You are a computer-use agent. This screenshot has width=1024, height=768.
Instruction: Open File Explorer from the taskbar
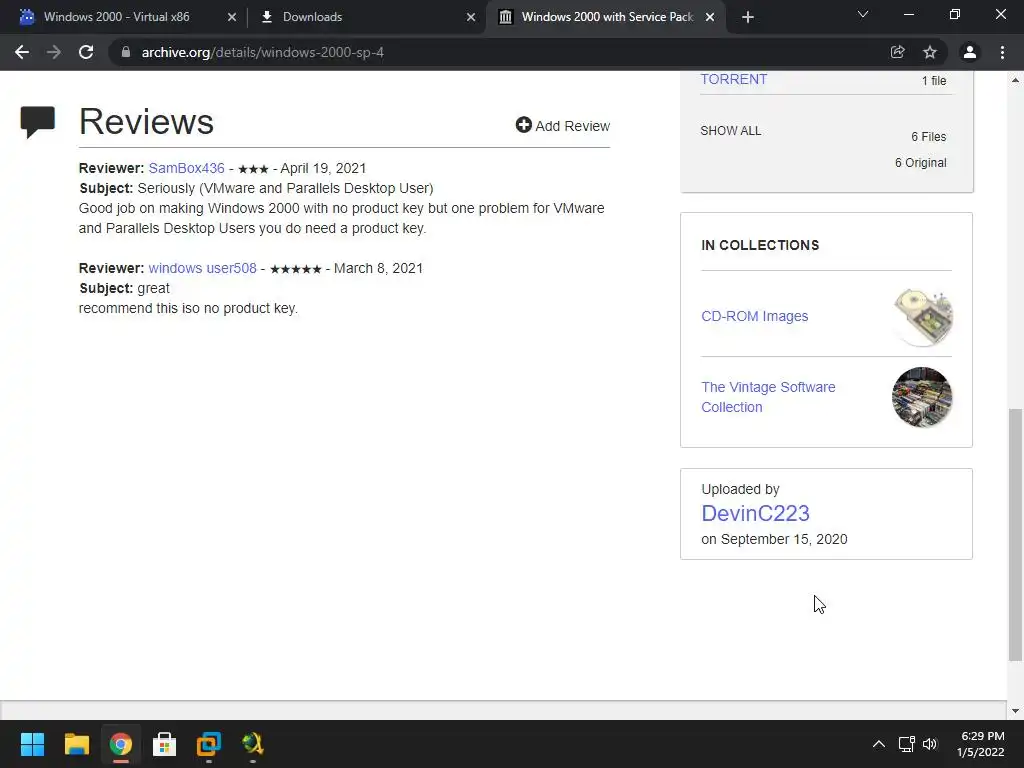click(x=76, y=744)
